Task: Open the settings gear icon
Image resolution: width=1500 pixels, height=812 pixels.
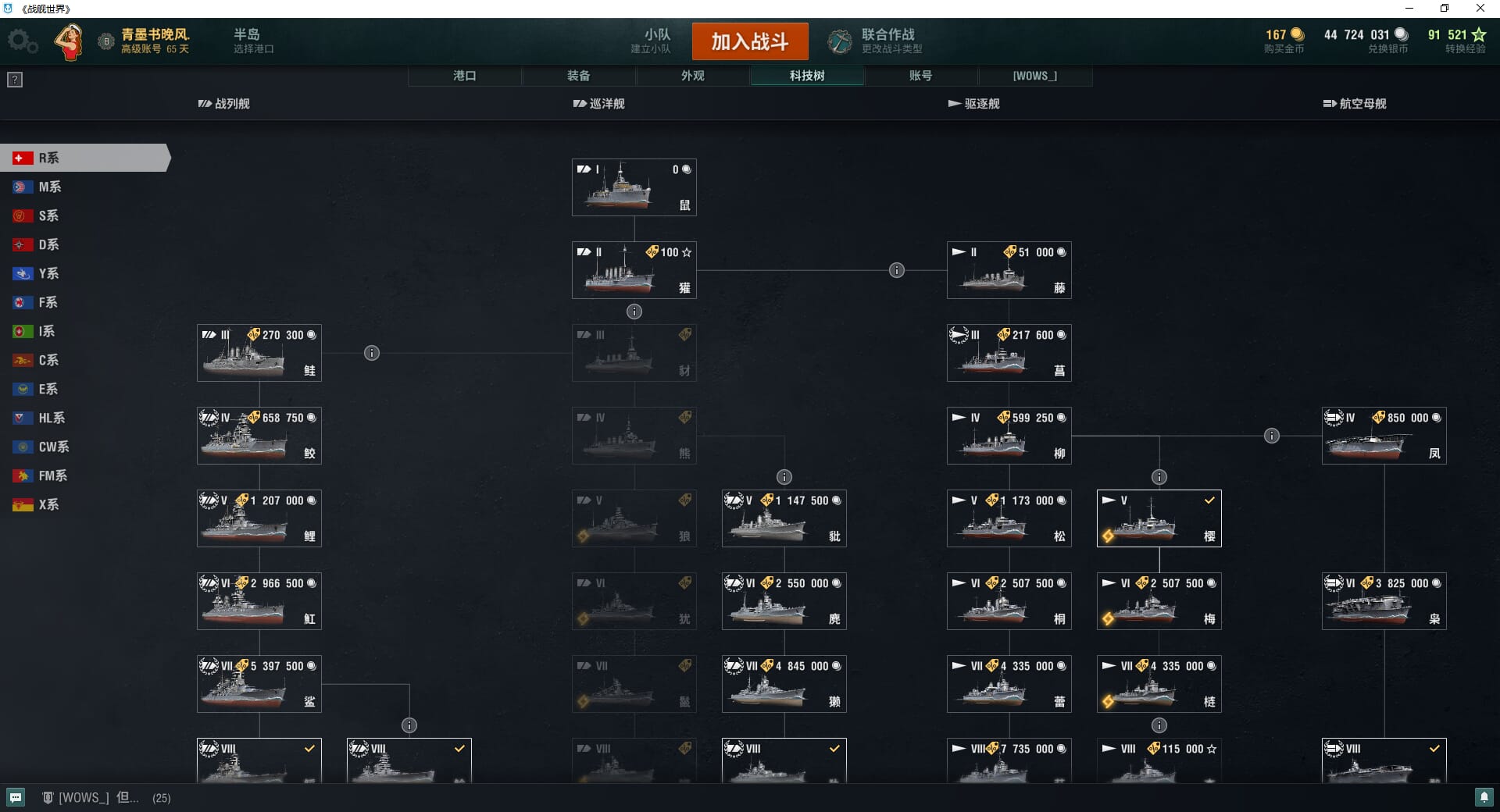Action: (x=22, y=41)
